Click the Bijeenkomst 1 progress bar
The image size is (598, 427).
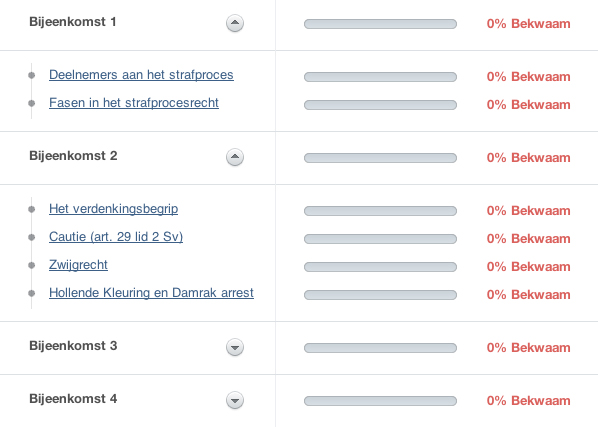click(x=380, y=24)
